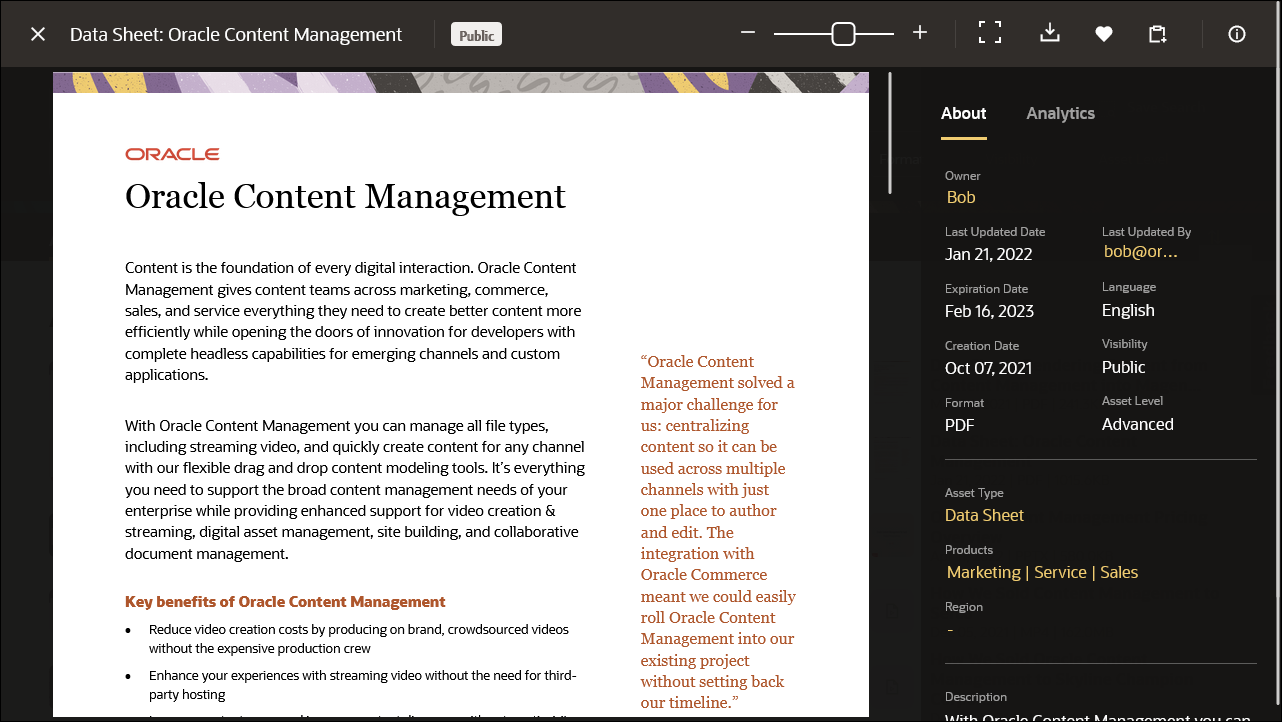Image resolution: width=1282 pixels, height=722 pixels.
Task: Adjust the zoom slider handle
Action: point(843,34)
